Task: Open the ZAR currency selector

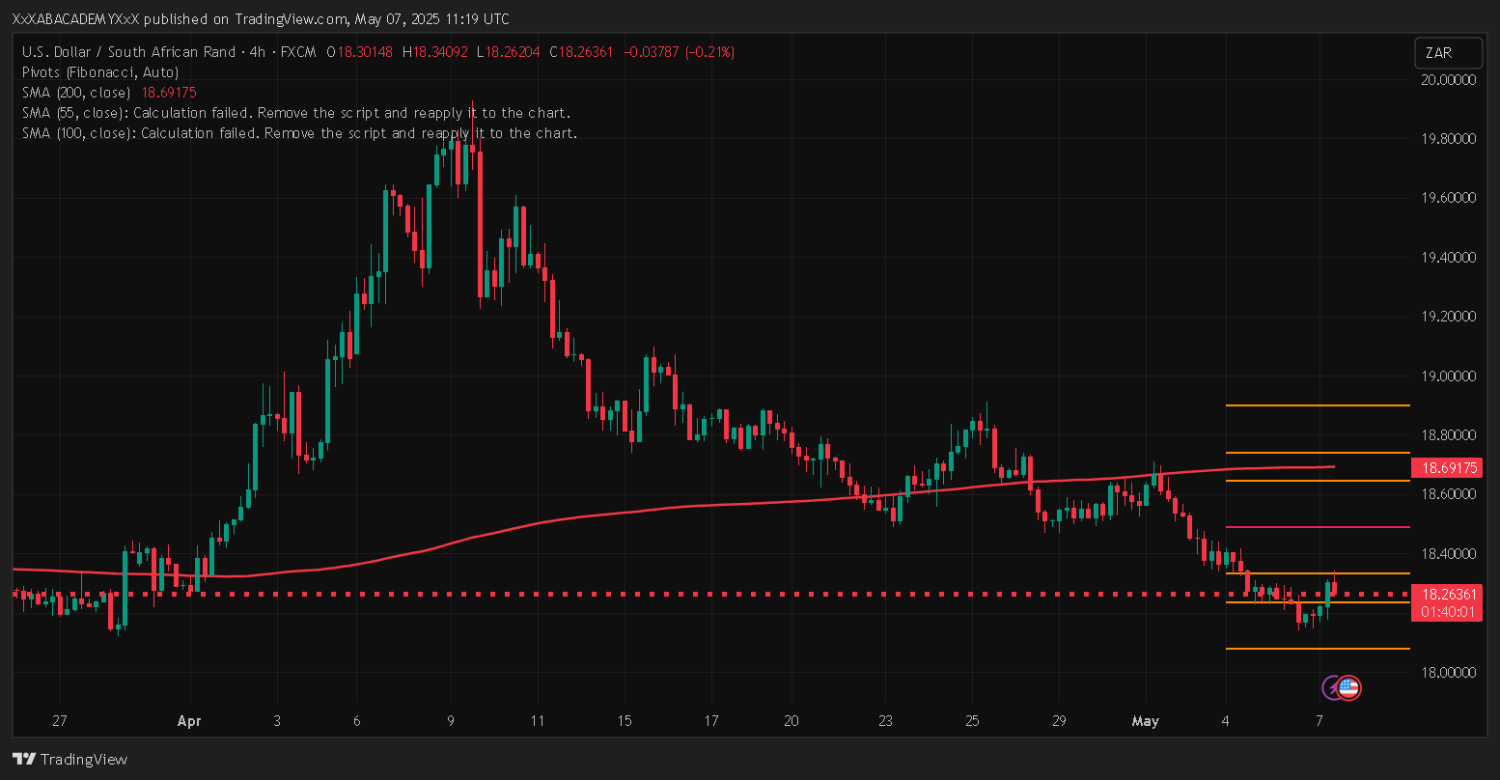Action: 1440,53
